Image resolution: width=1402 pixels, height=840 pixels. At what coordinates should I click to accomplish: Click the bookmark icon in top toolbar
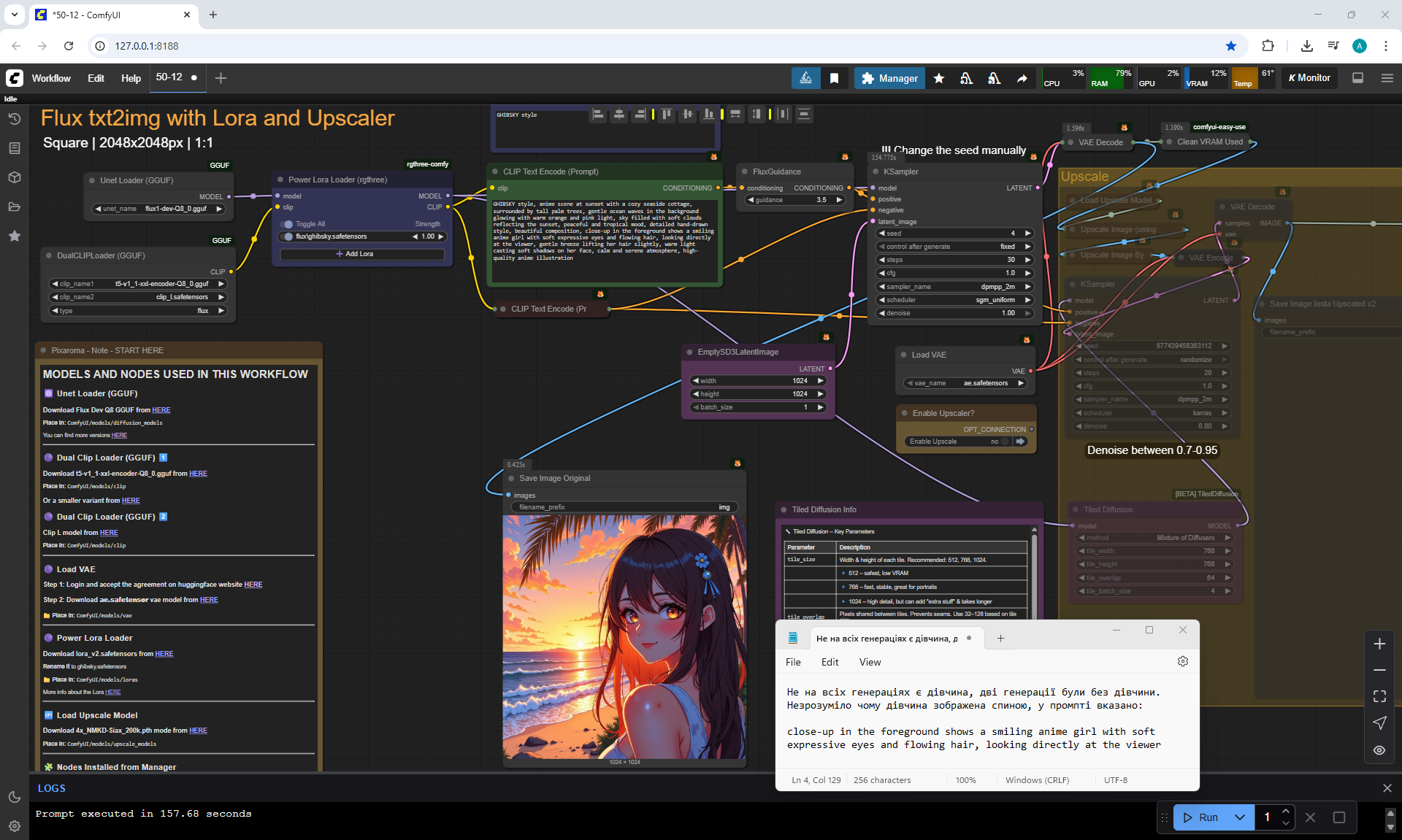pyautogui.click(x=834, y=78)
